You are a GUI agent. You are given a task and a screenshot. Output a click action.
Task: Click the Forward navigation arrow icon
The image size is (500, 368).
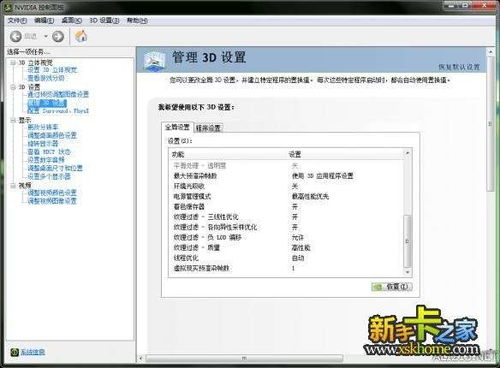click(x=58, y=36)
